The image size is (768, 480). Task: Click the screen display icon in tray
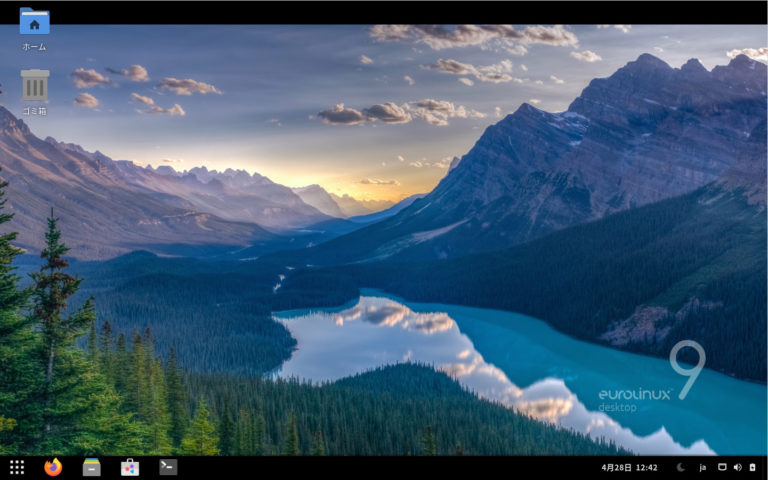point(722,467)
